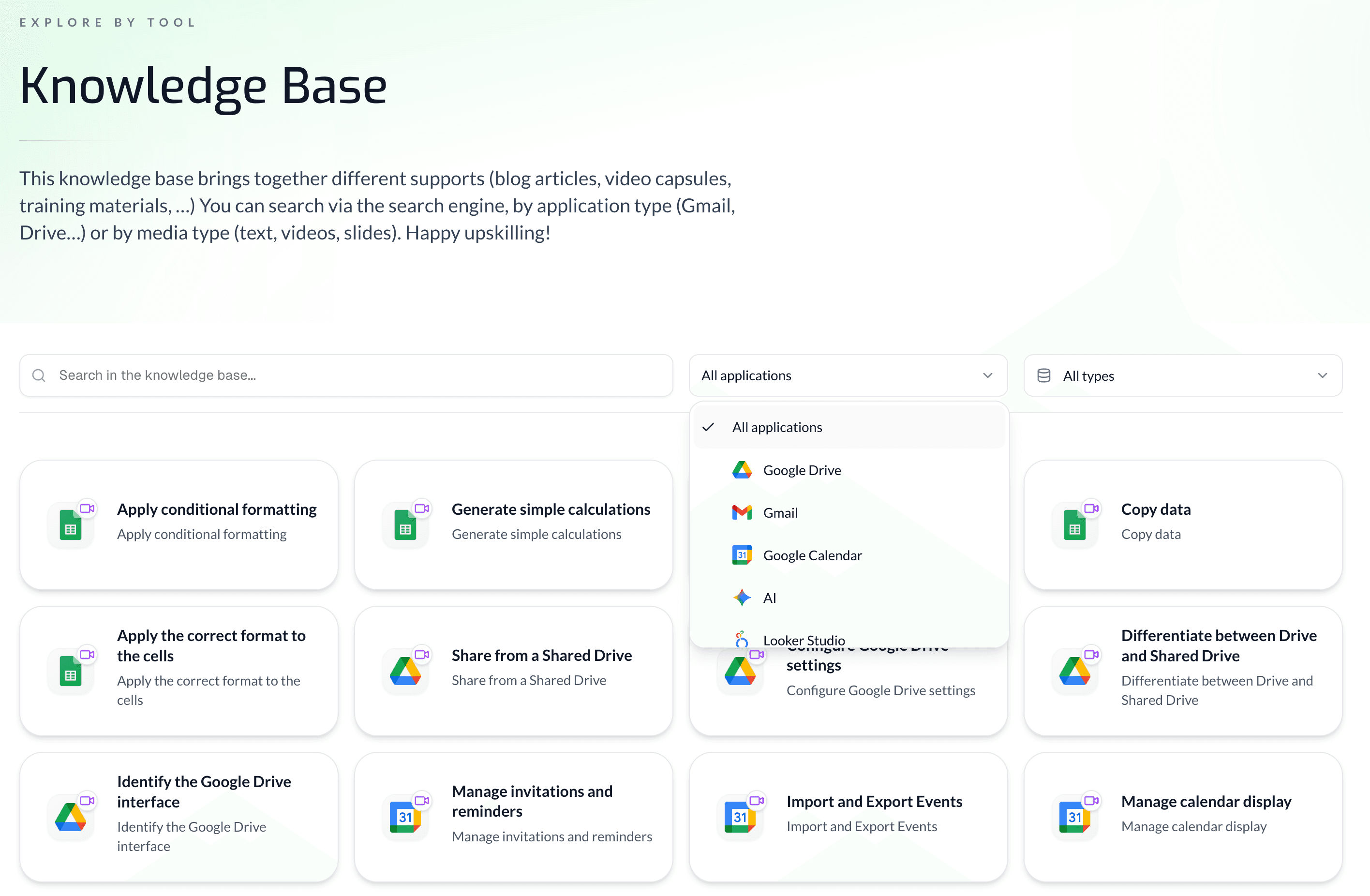The image size is (1370, 896).
Task: Choose Google Drive from the open menu
Action: tap(802, 469)
